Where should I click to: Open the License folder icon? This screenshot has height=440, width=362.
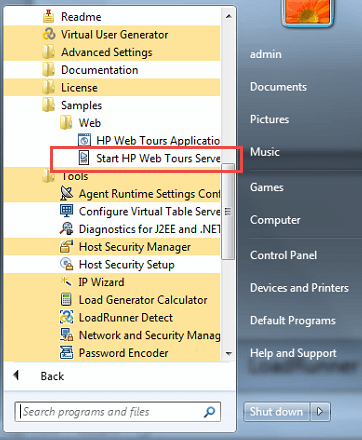click(x=49, y=87)
